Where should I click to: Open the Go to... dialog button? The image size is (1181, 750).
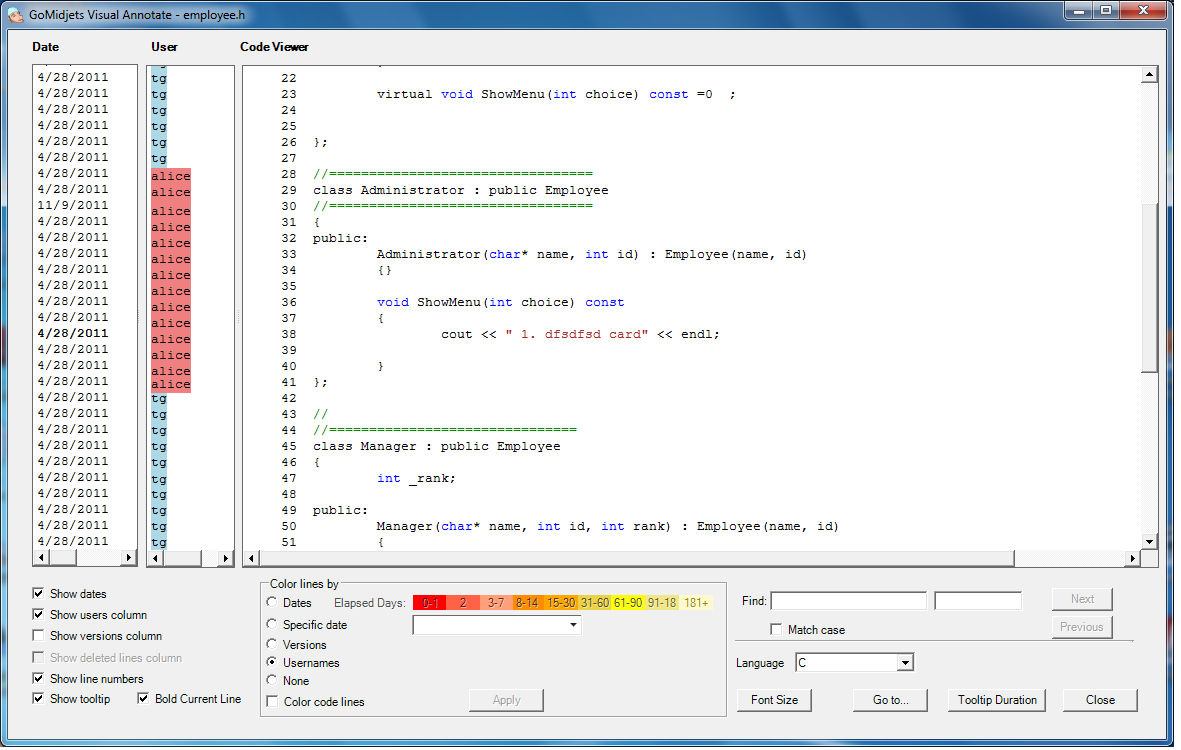pos(890,700)
